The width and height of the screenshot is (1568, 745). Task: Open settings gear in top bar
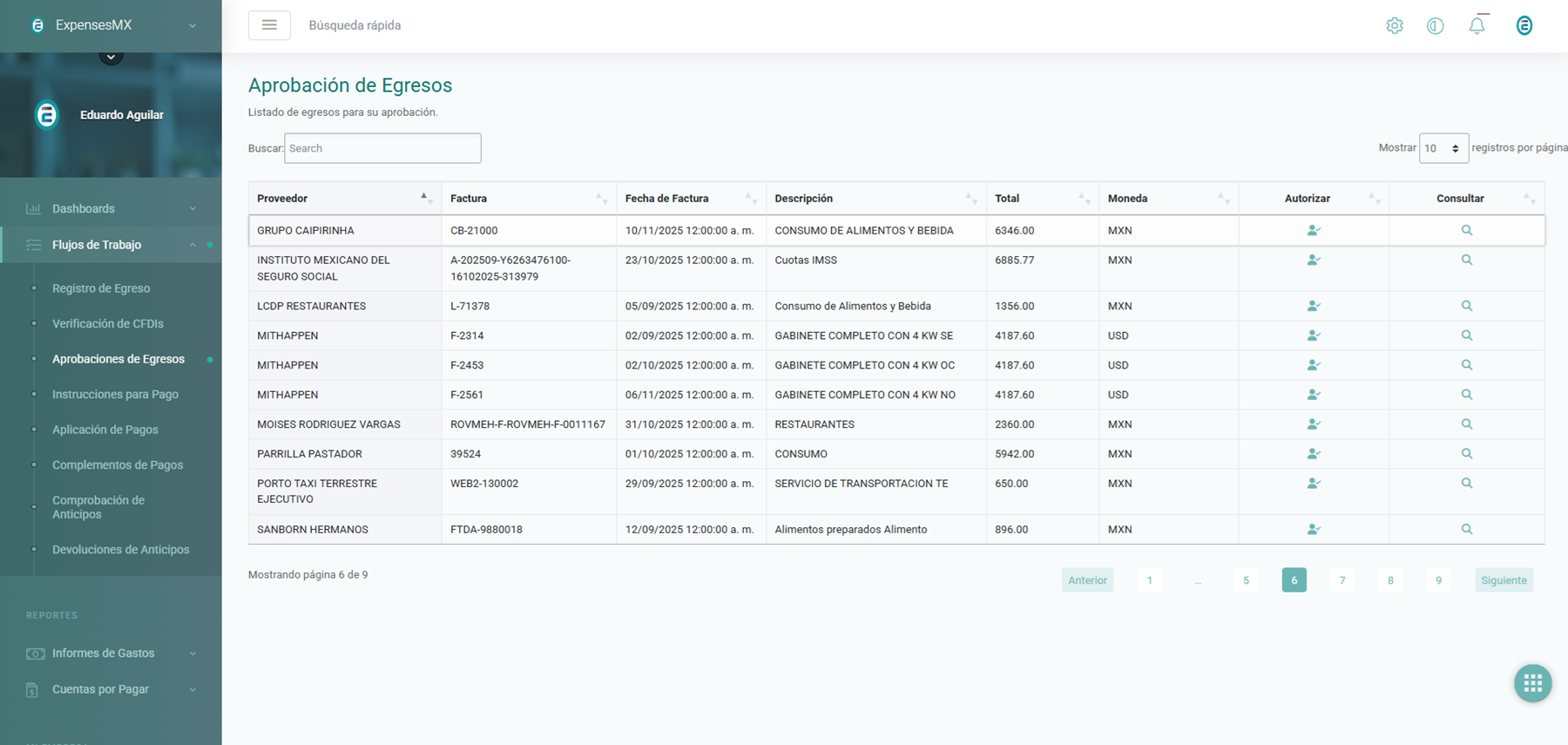pyautogui.click(x=1394, y=26)
